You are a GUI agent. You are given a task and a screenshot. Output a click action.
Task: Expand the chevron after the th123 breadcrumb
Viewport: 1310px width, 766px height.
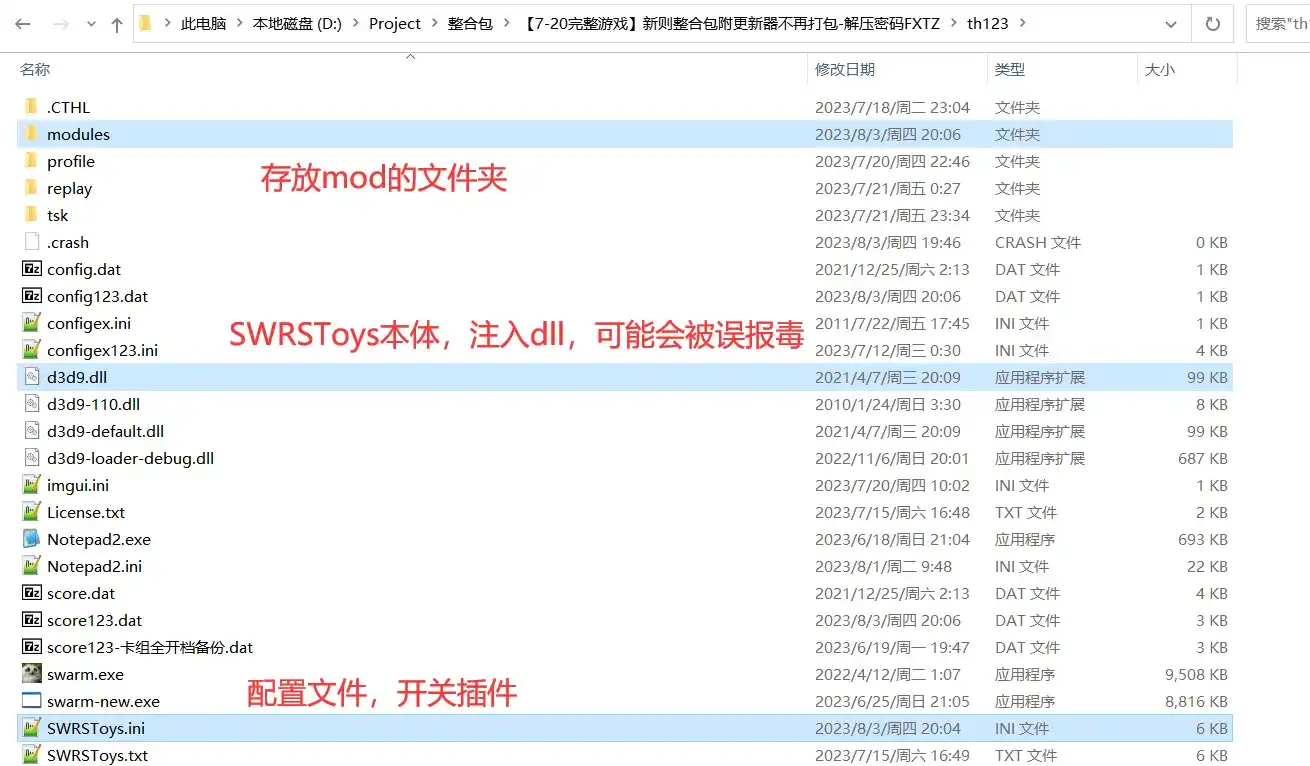1021,24
